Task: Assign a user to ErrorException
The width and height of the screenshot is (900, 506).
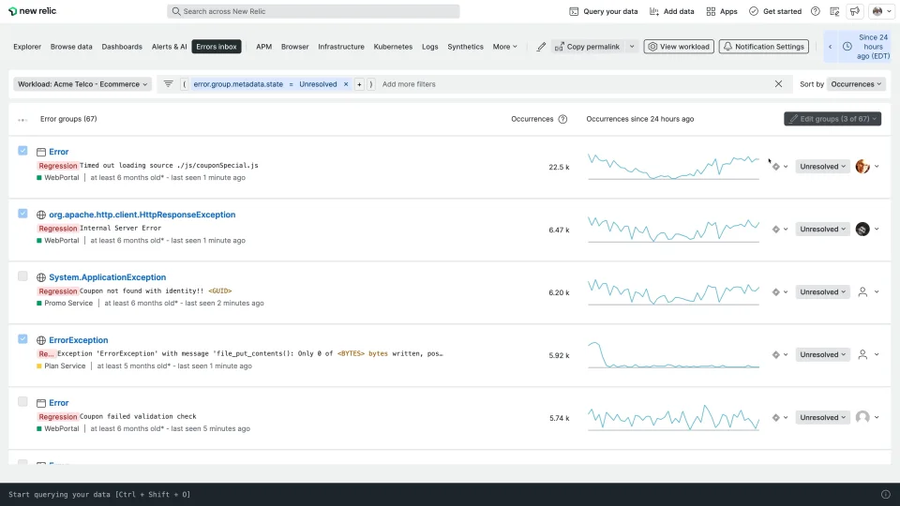Action: pos(862,355)
